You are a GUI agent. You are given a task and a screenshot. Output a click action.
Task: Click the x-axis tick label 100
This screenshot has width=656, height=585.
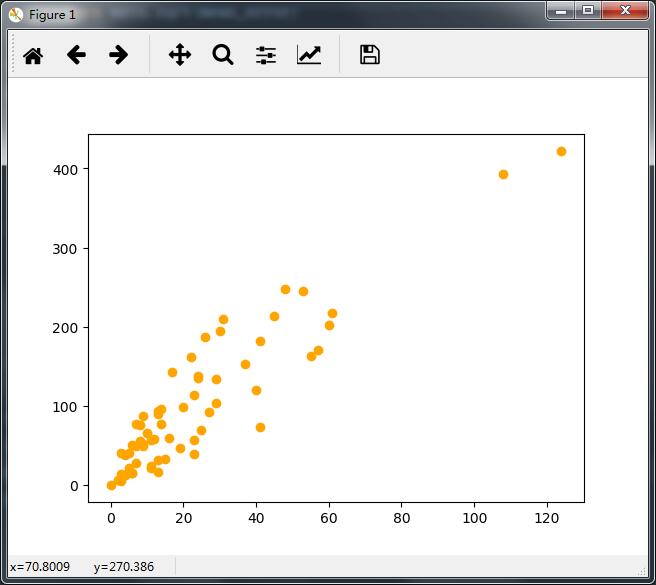pyautogui.click(x=474, y=518)
